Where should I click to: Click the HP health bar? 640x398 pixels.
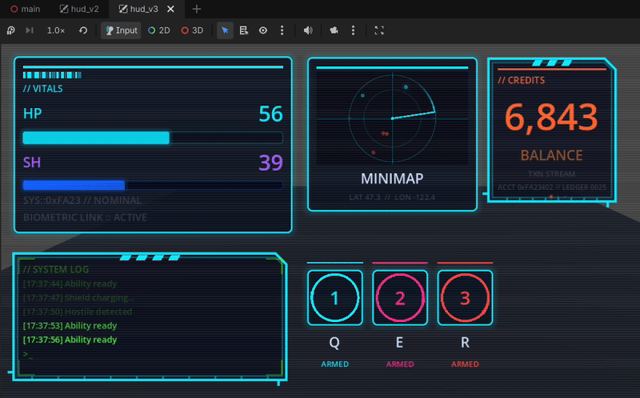click(x=153, y=138)
